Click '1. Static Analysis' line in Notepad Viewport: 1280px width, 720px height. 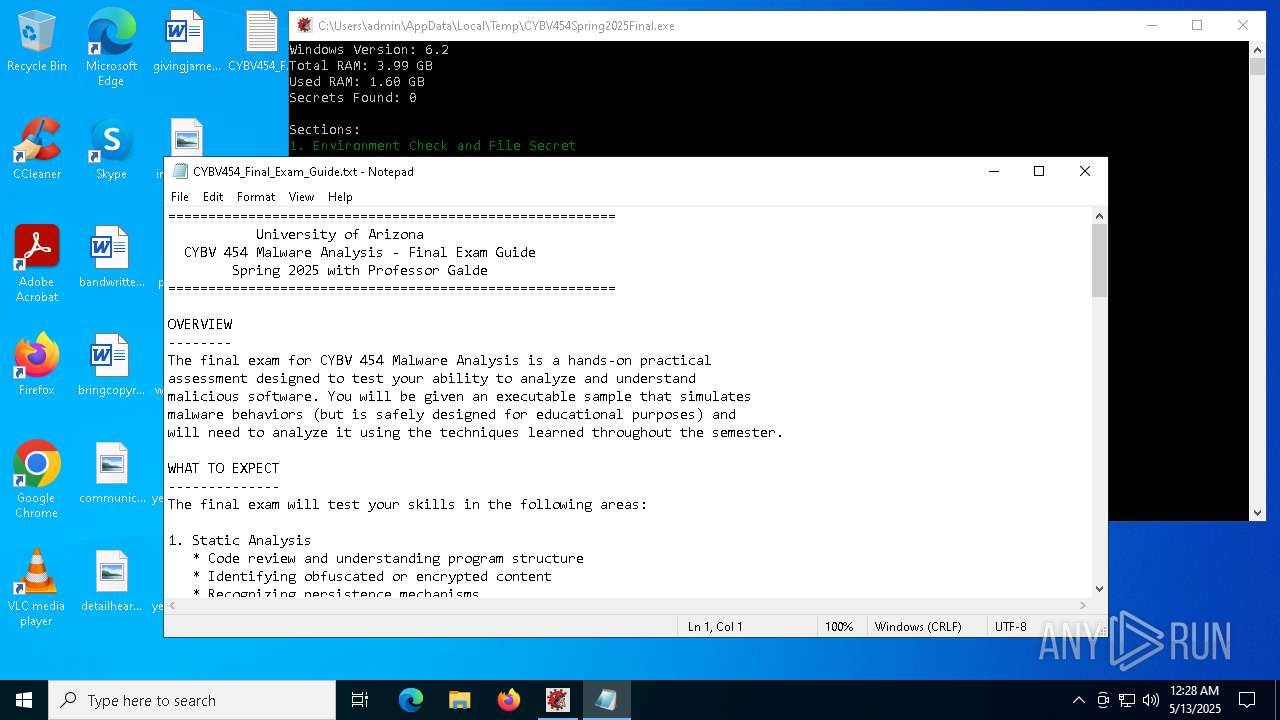(240, 540)
